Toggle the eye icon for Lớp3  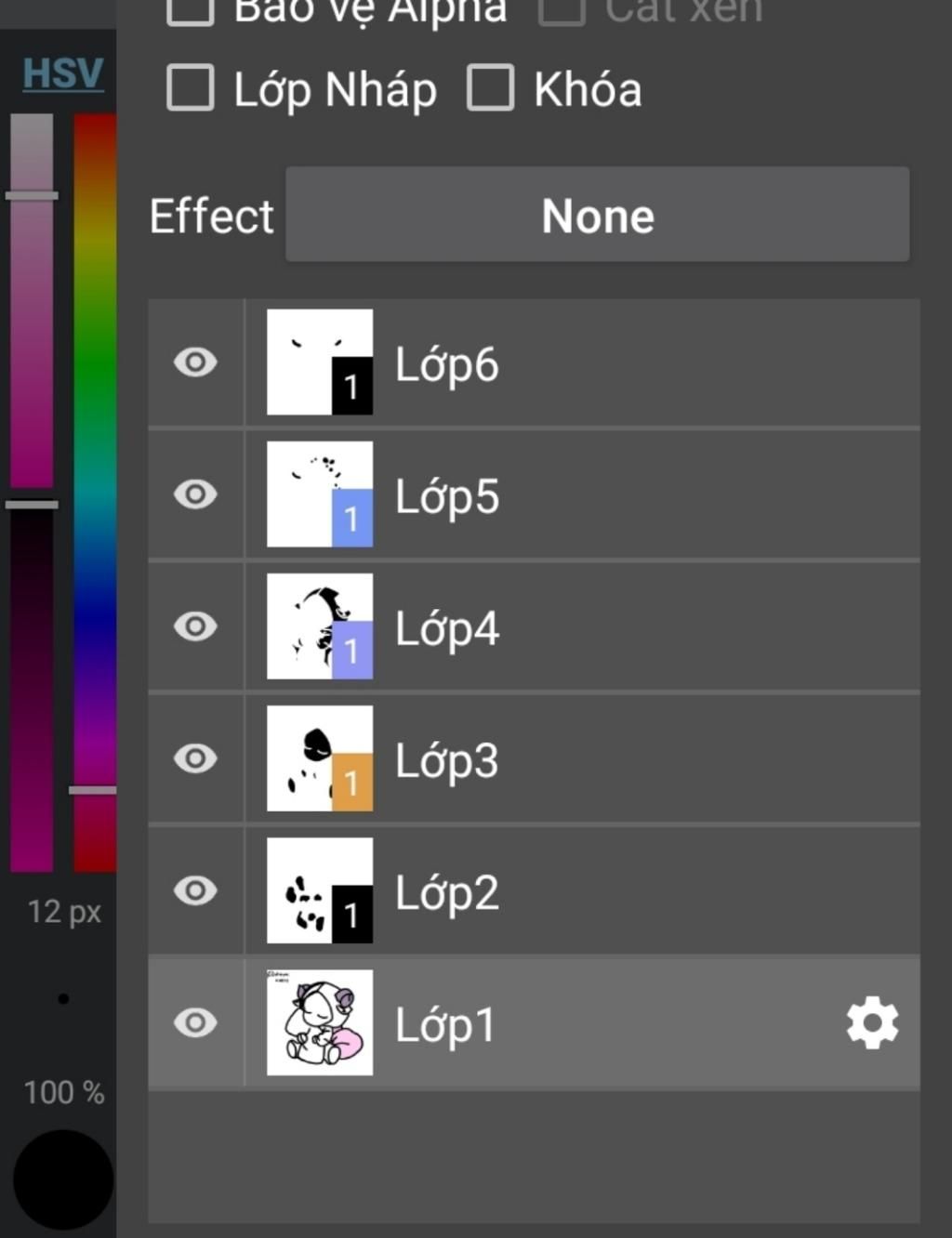click(x=195, y=758)
